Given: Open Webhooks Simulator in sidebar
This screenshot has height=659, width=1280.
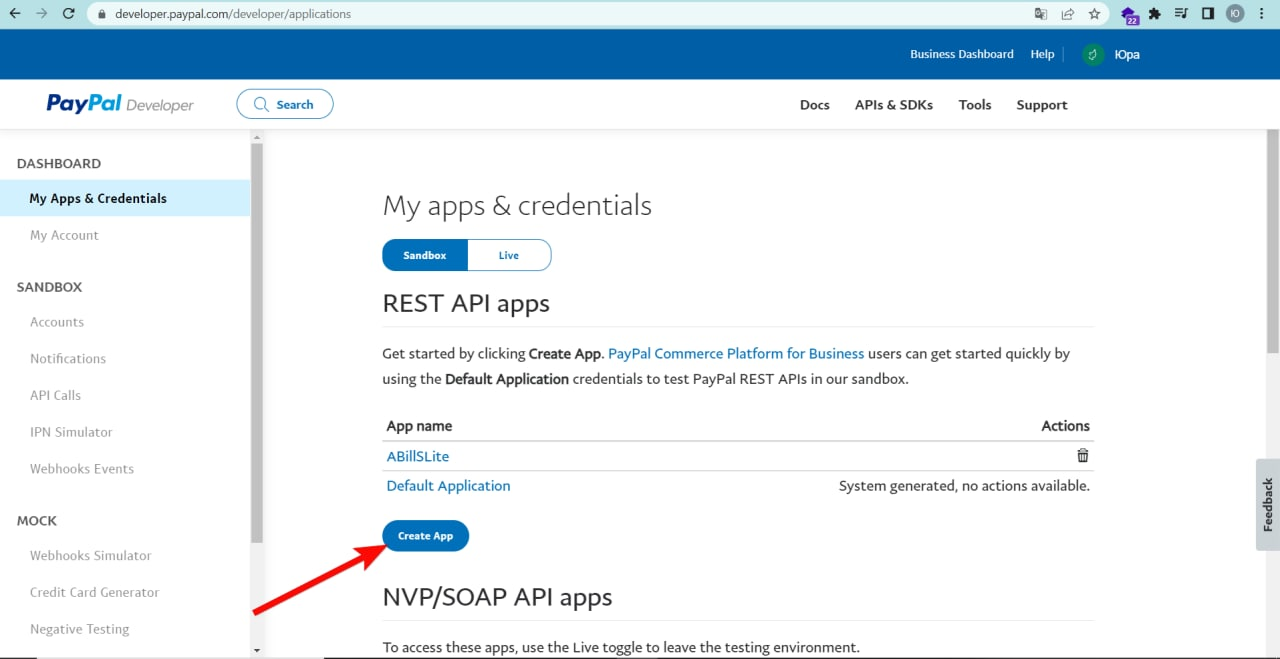Looking at the screenshot, I should pos(91,555).
